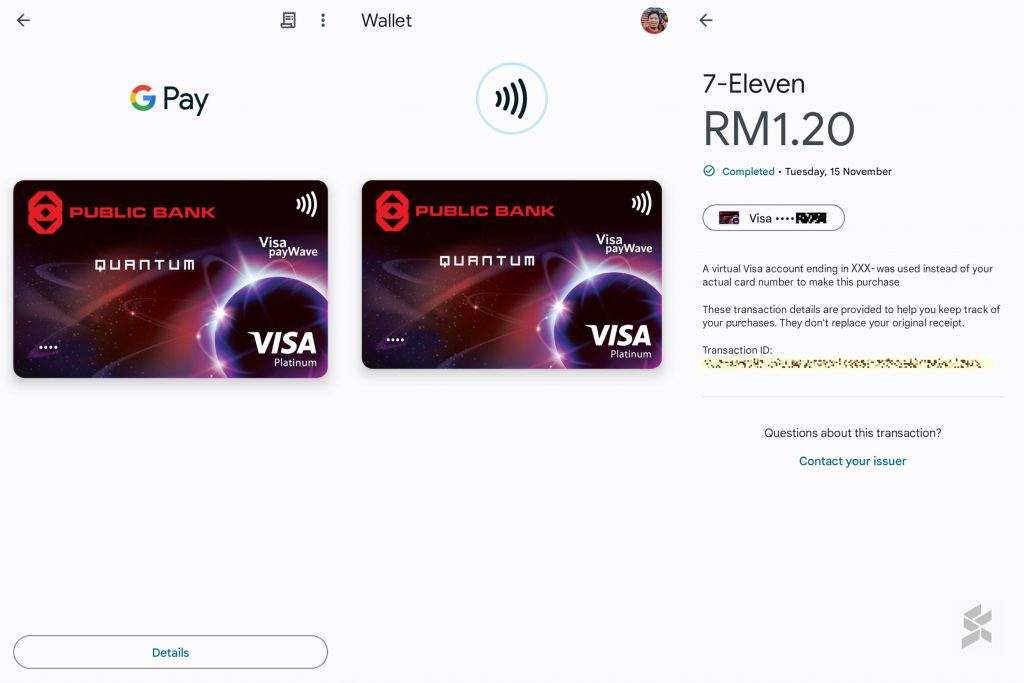
Task: Go back using the left panel's arrow
Action: [x=24, y=20]
